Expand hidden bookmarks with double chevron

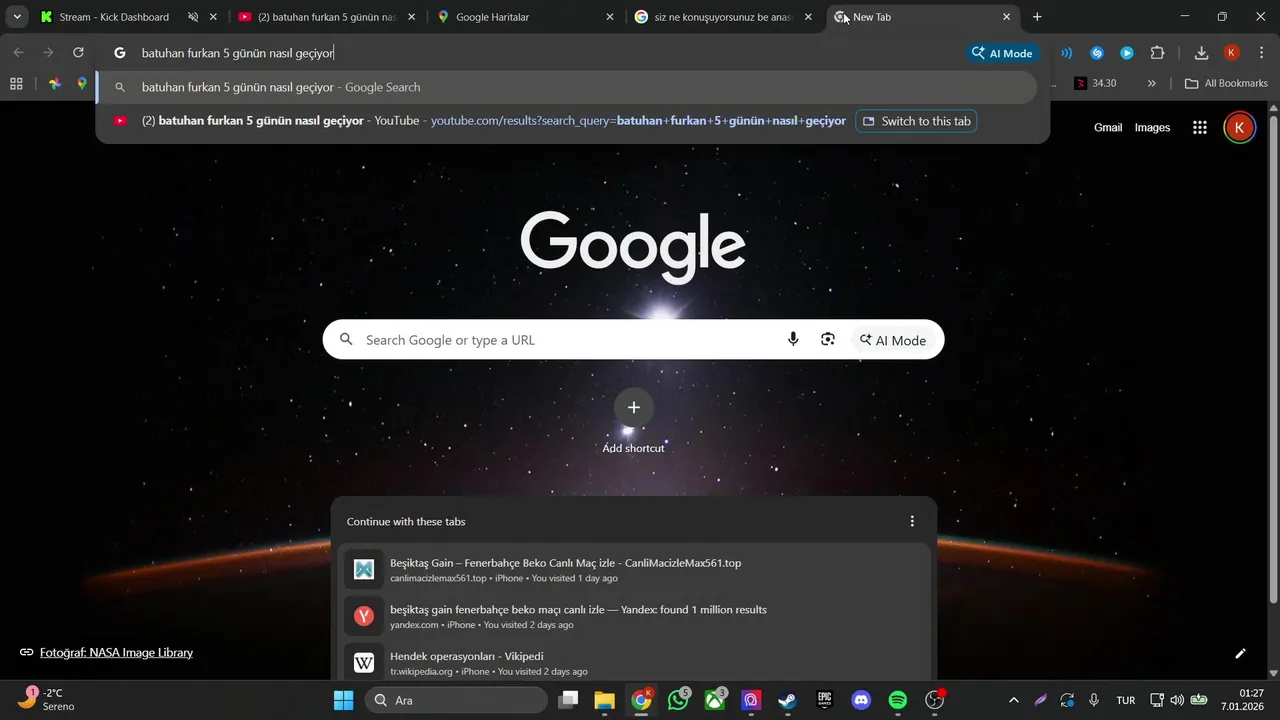click(1152, 84)
